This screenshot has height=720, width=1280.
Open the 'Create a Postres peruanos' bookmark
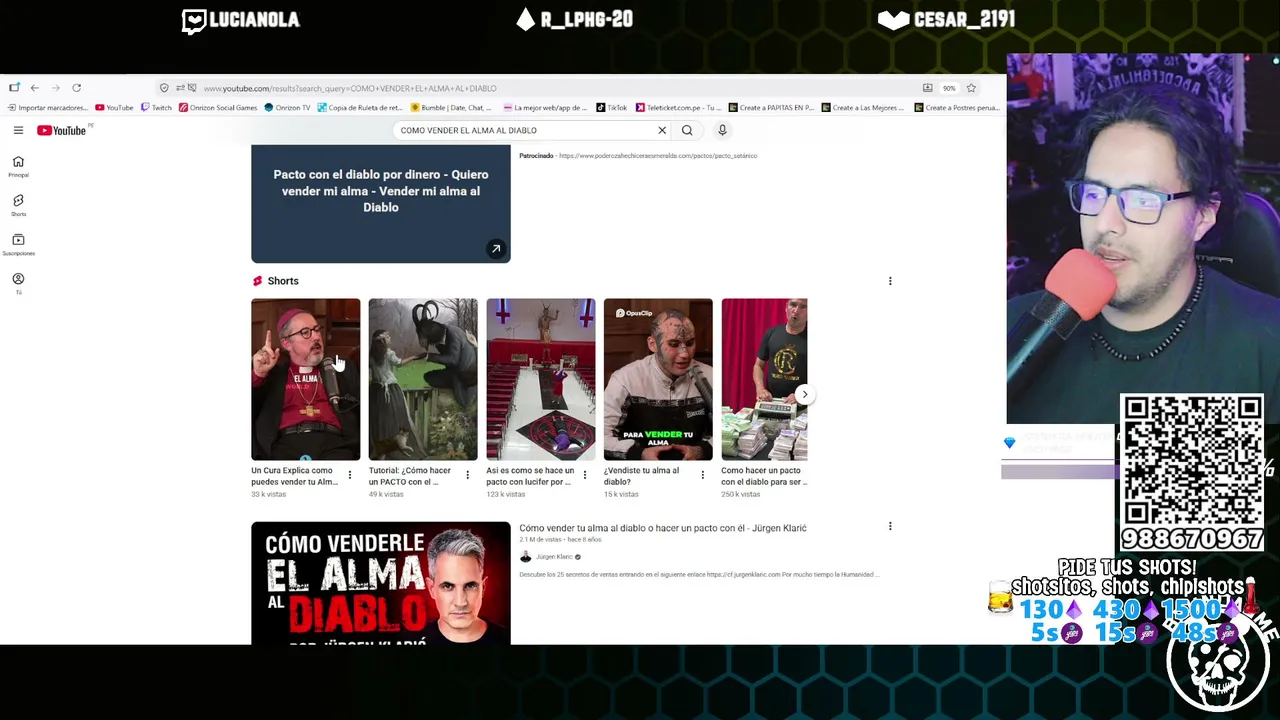pos(957,108)
